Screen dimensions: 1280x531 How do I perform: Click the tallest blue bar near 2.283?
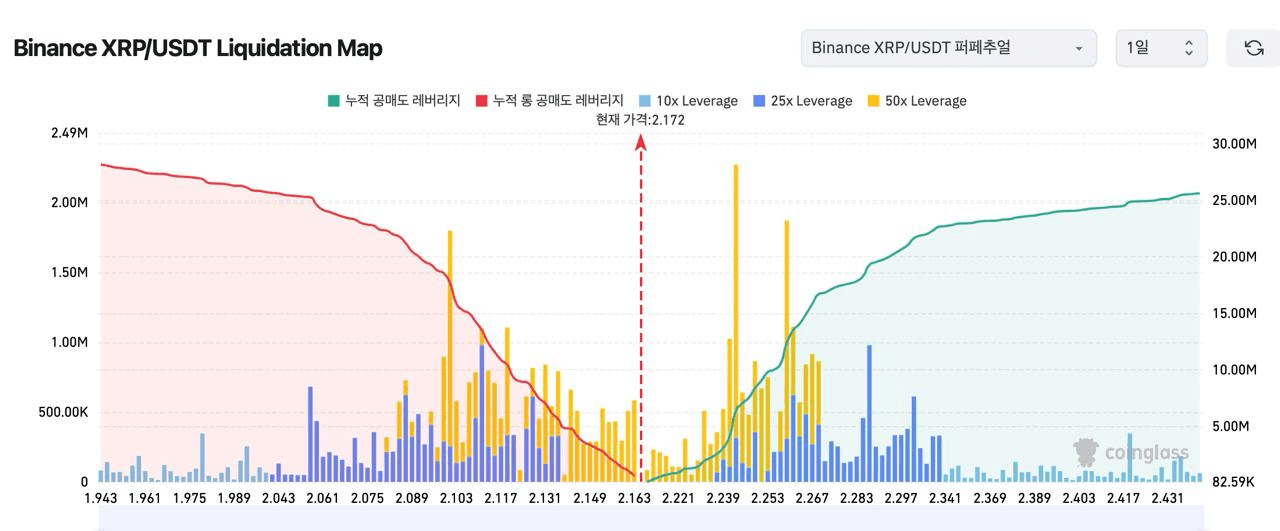869,410
